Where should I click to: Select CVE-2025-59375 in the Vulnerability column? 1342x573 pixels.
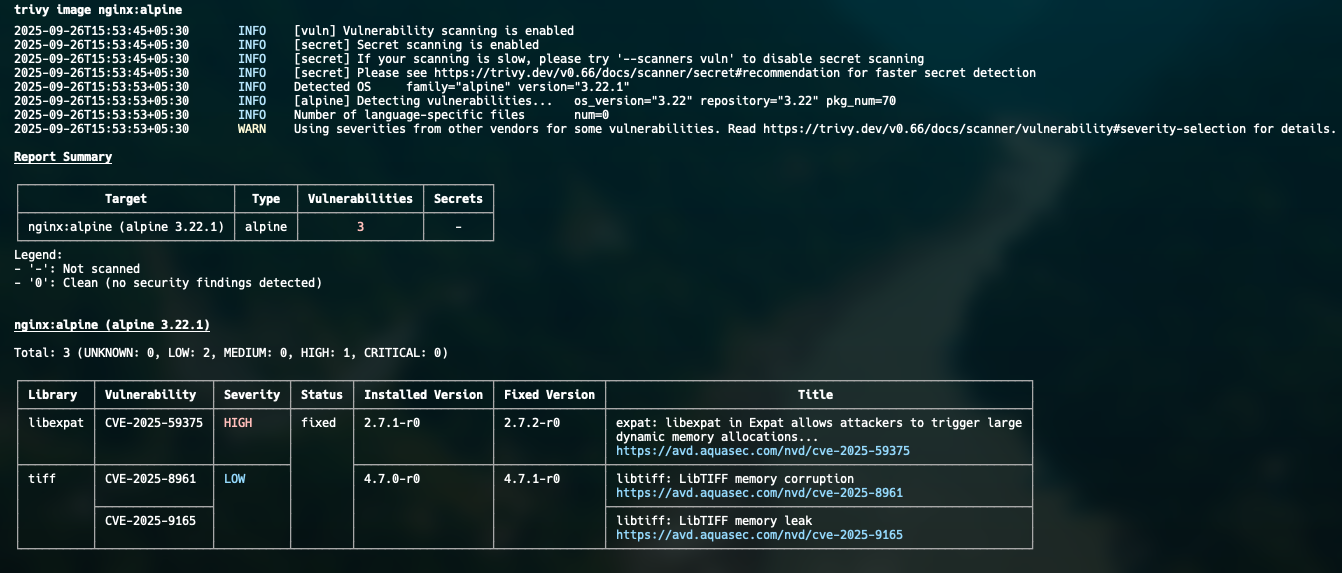[x=154, y=423]
